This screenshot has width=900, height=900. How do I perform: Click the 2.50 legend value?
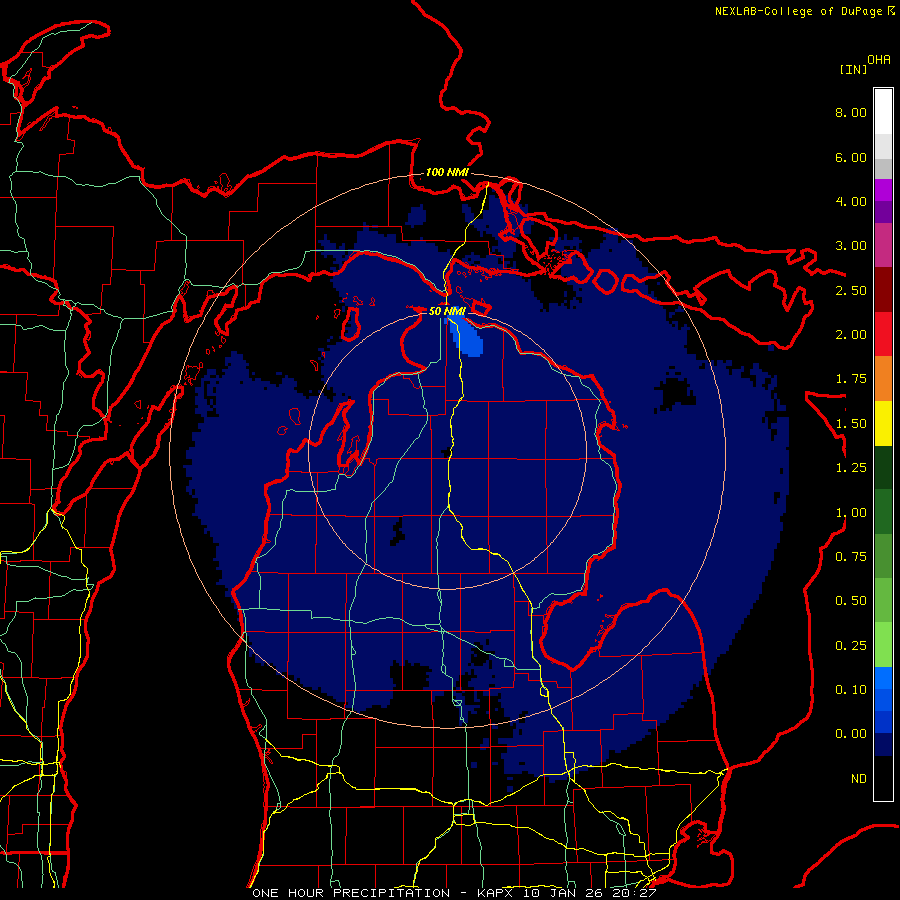click(851, 290)
